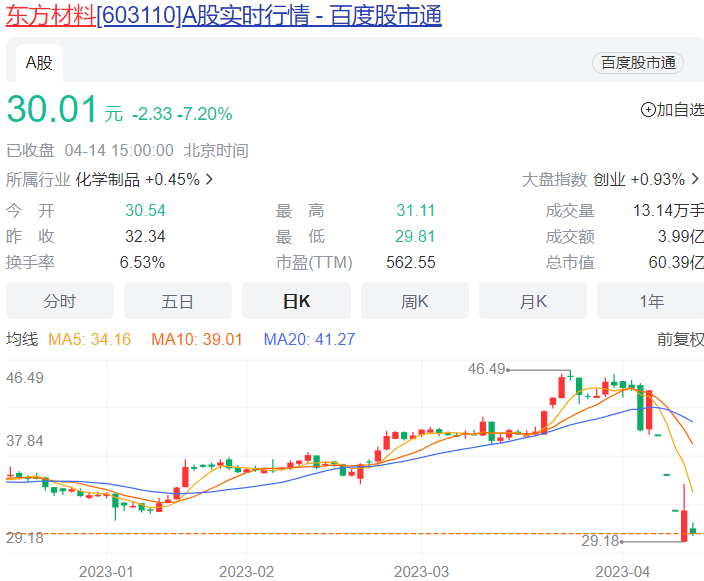The width and height of the screenshot is (704, 581).
Task: Expand the 所属行业 chevron arrow
Action: (x=209, y=180)
